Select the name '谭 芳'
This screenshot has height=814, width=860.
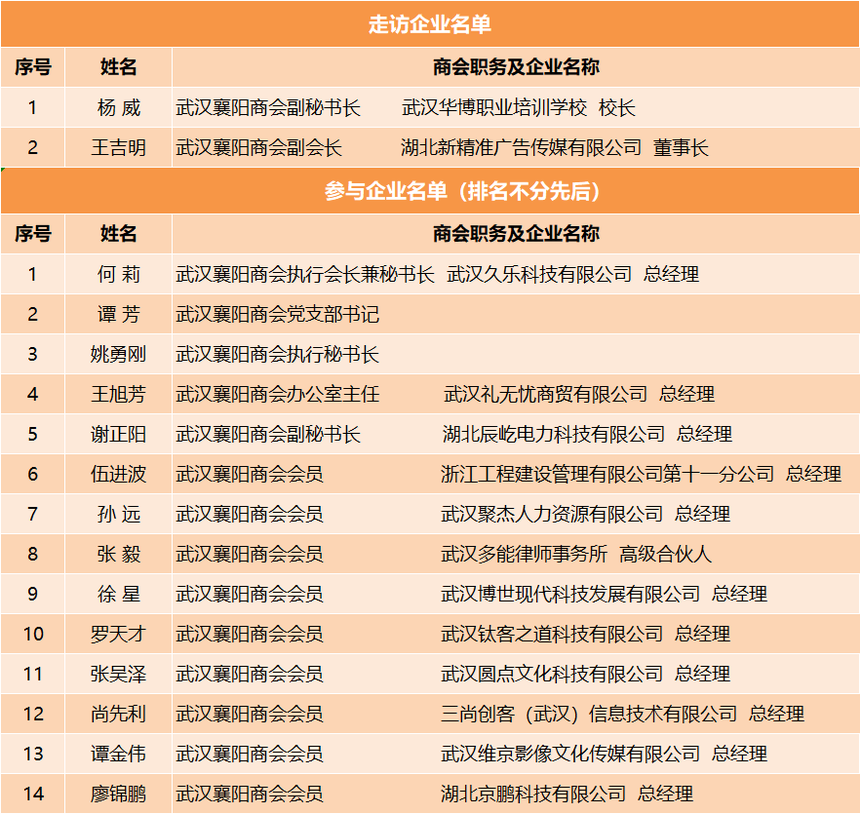point(118,314)
